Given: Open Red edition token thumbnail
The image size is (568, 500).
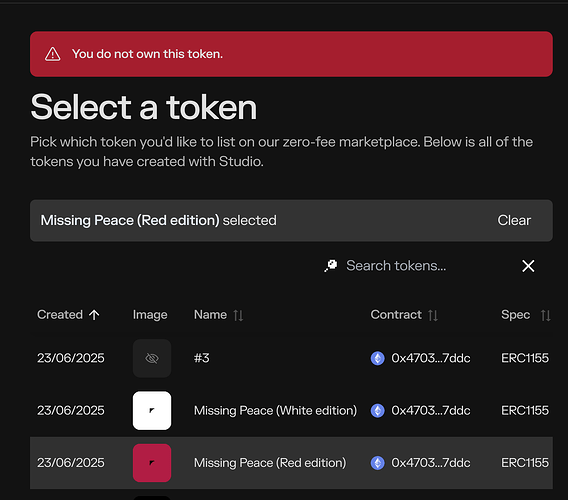Looking at the screenshot, I should (152, 463).
